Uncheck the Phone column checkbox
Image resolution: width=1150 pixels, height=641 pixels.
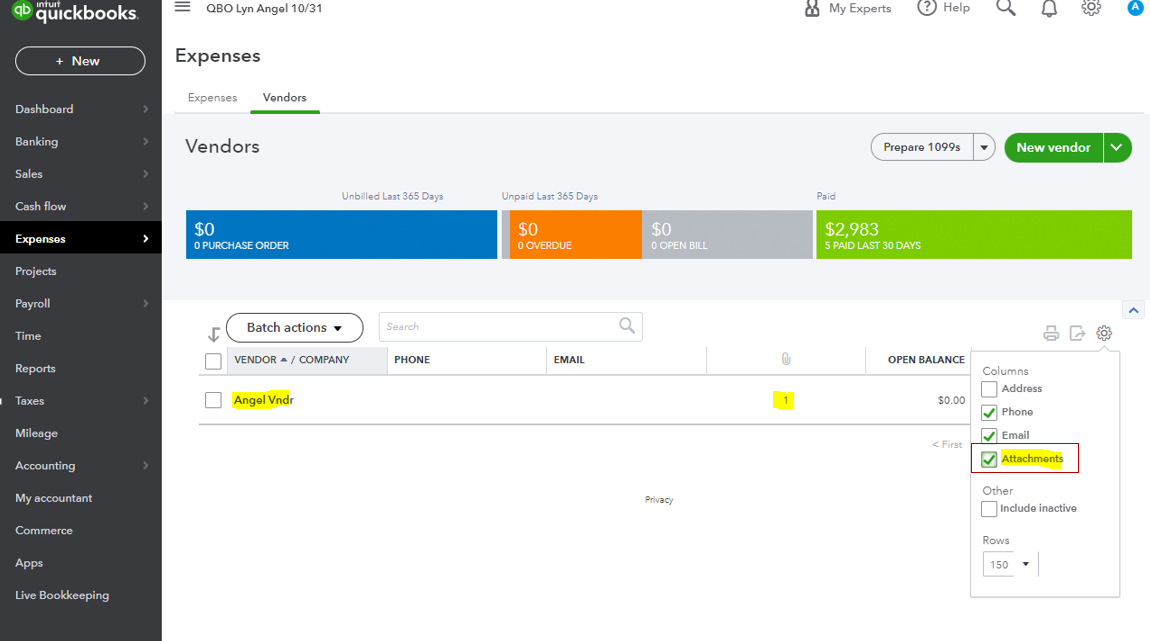[x=989, y=412]
